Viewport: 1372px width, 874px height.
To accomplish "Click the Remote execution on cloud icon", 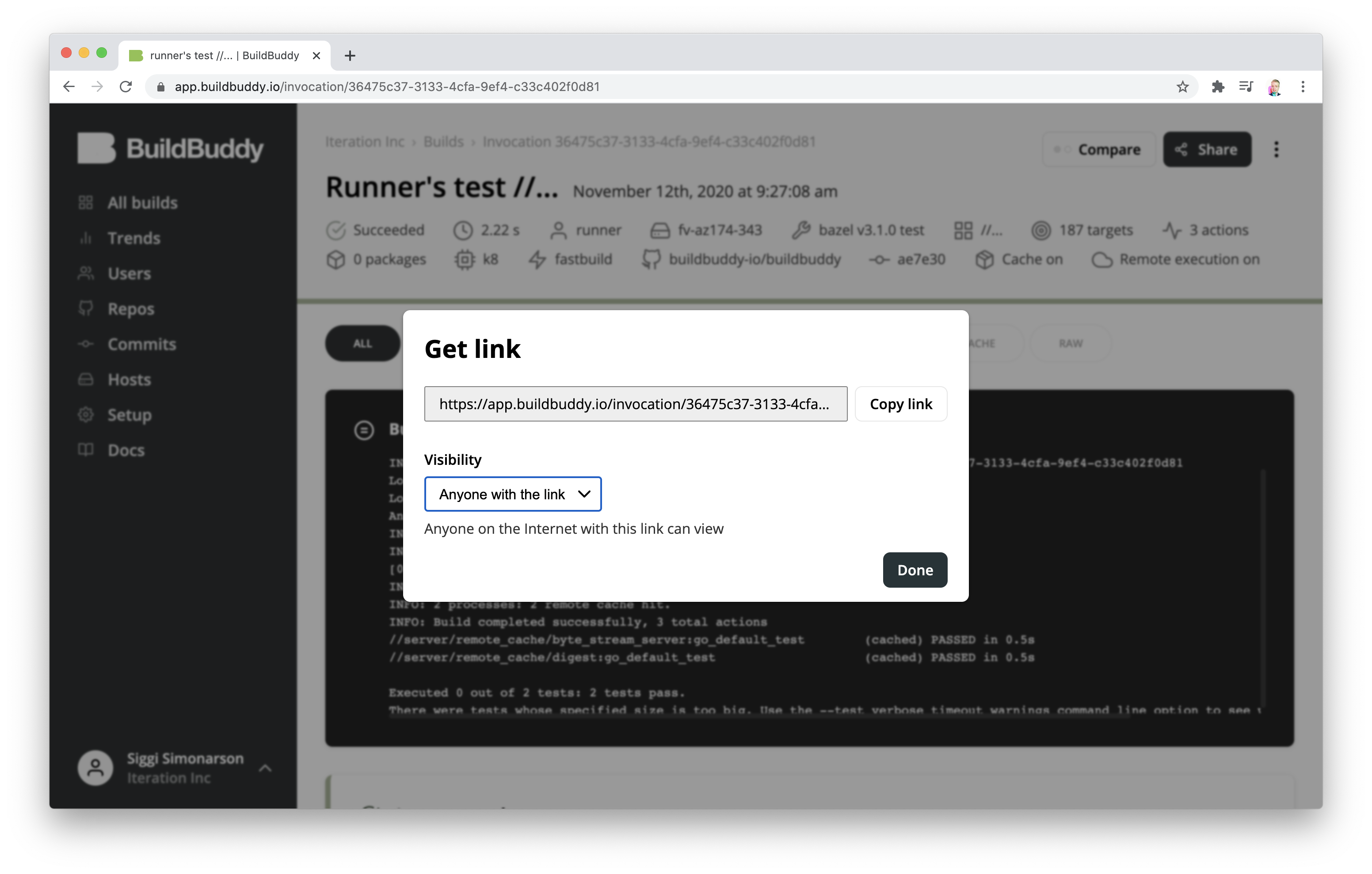I will coord(1102,260).
